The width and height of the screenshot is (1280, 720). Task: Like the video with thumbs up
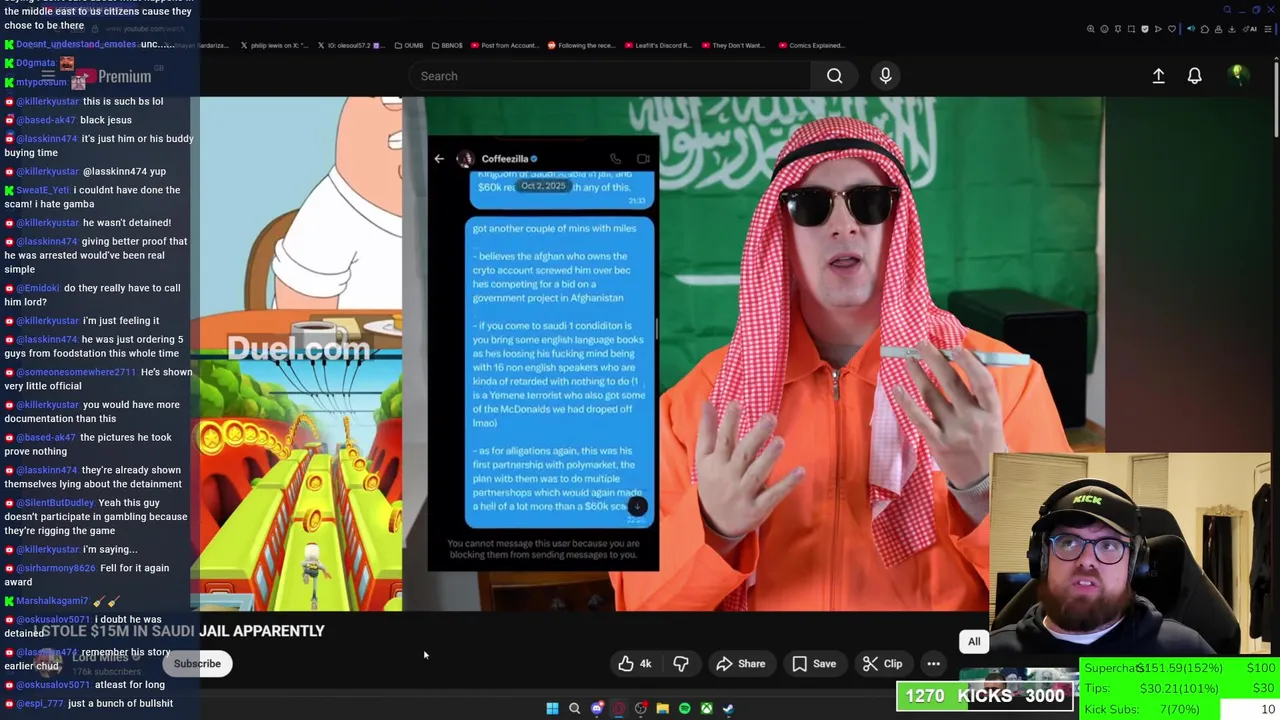pyautogui.click(x=634, y=664)
